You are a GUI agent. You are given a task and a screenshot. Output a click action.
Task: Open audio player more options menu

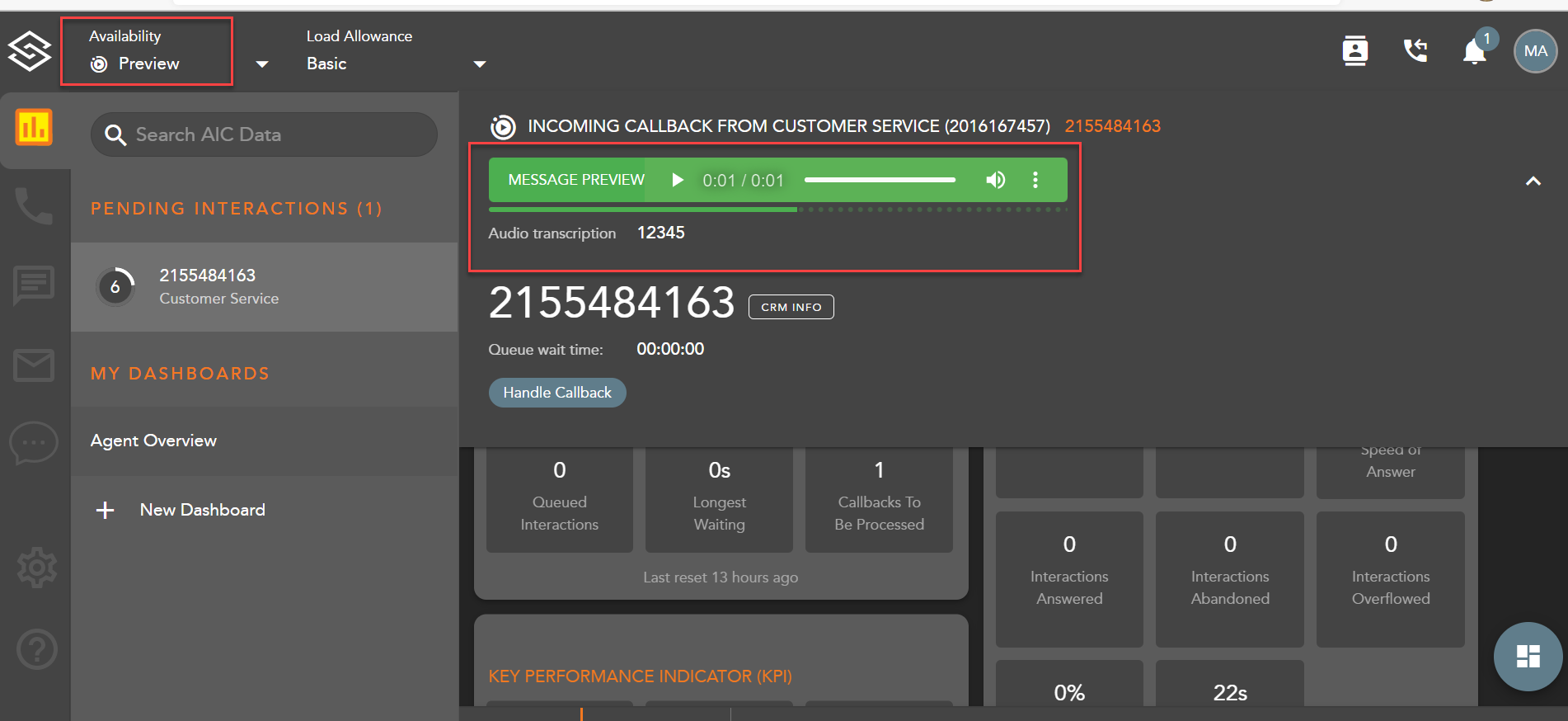point(1035,180)
